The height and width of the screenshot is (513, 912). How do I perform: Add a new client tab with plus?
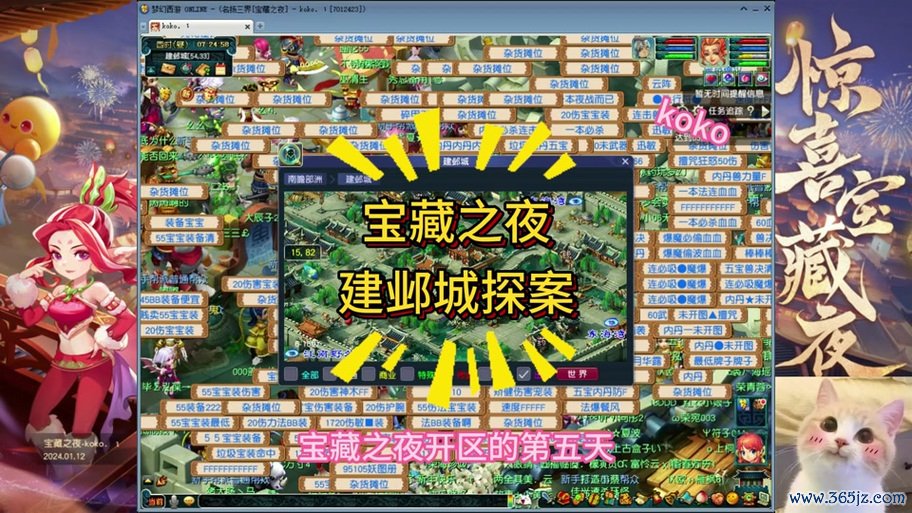260,26
